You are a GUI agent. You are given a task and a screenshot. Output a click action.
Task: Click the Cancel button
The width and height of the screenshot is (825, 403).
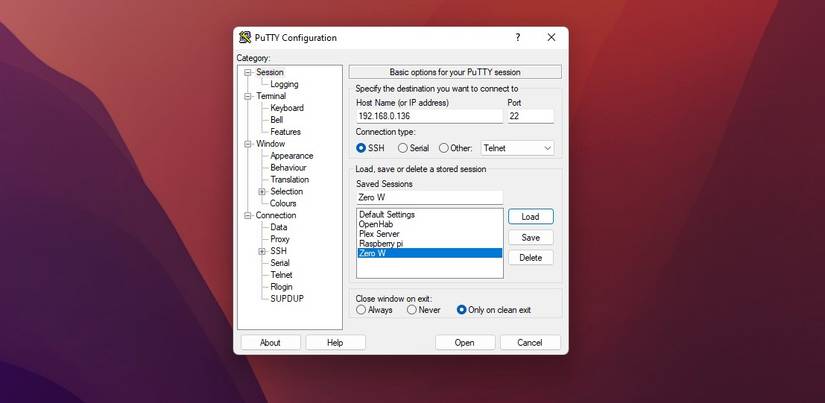point(530,342)
